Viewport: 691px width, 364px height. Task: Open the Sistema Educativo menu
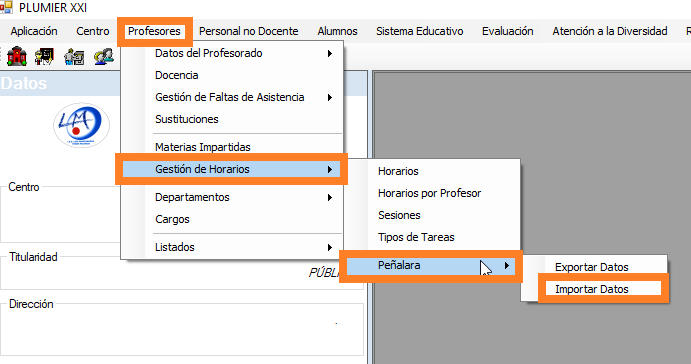pos(420,31)
